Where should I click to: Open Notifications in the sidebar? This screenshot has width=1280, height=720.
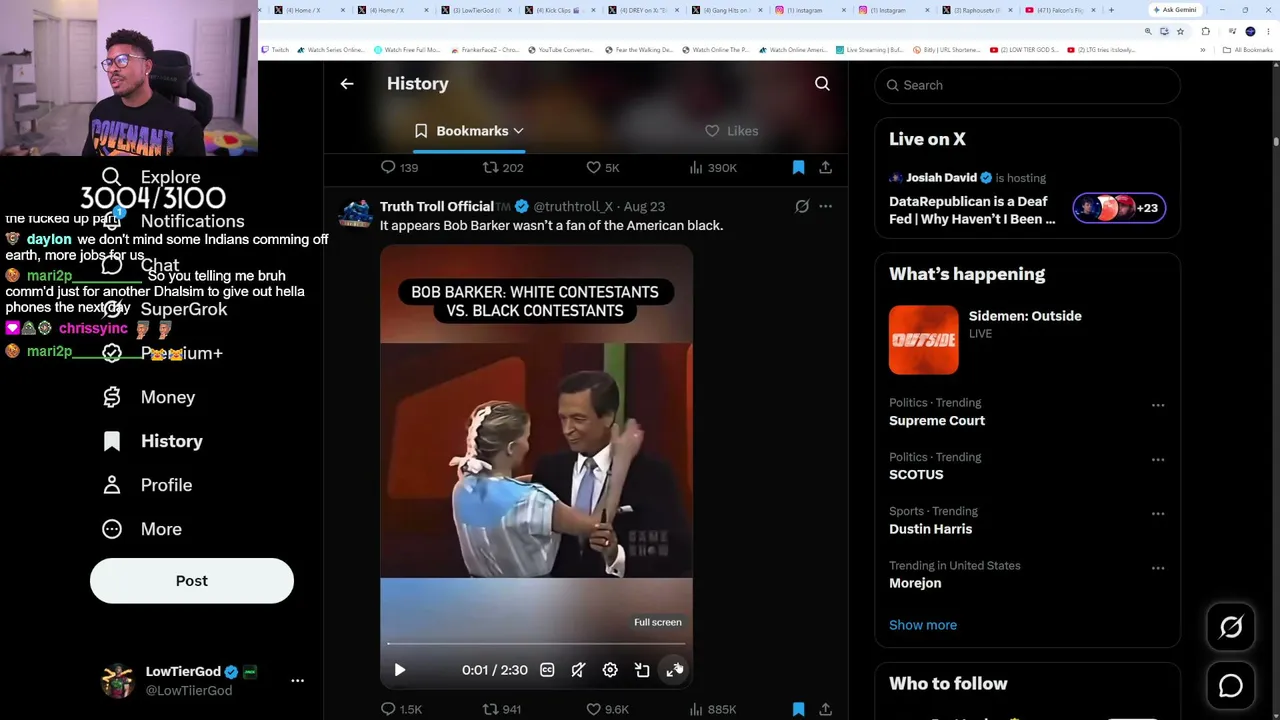tap(173, 221)
